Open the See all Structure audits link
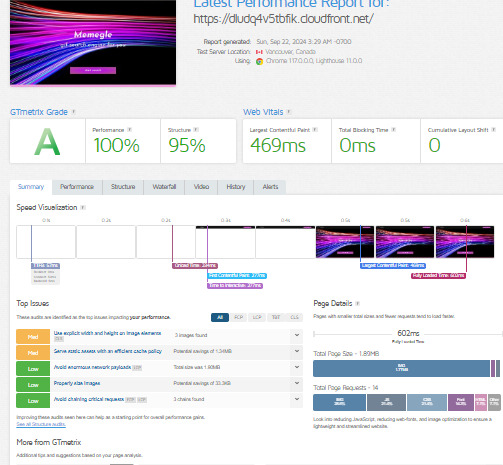The width and height of the screenshot is (503, 465). 41,424
